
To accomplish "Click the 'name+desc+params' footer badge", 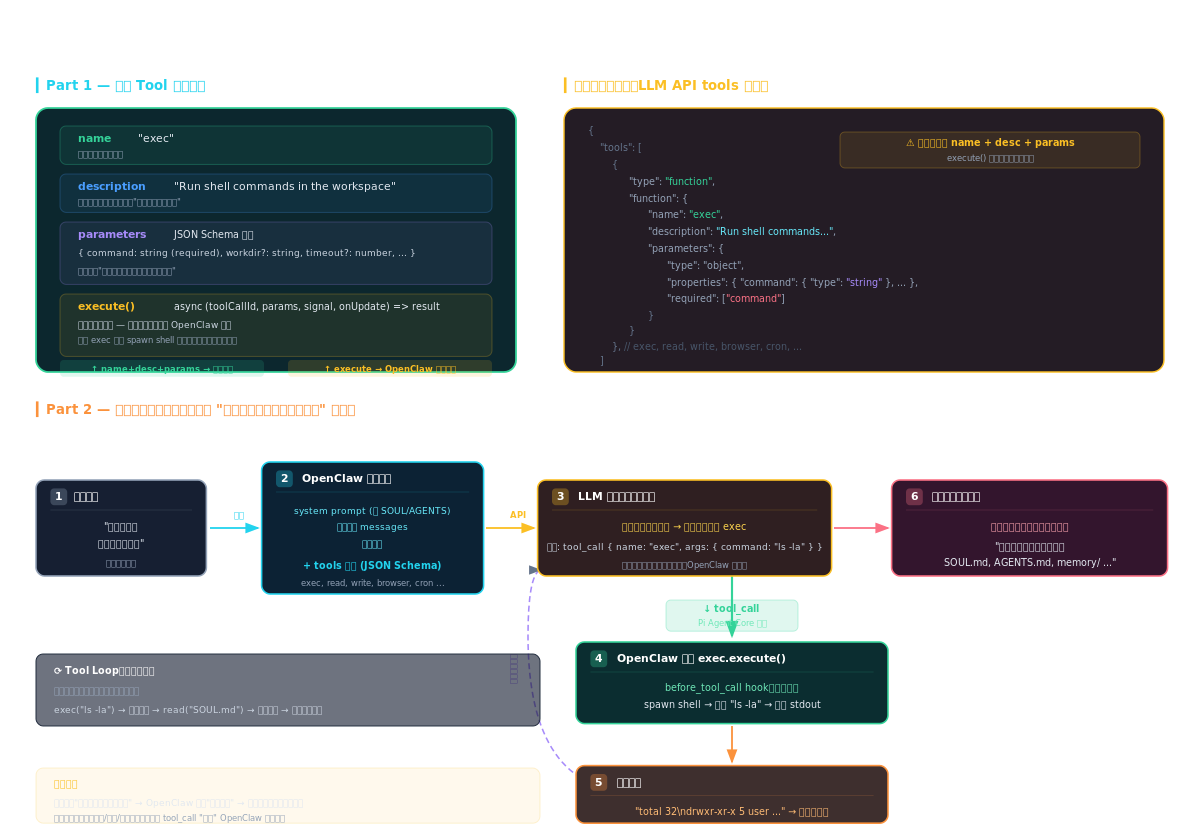I will tap(162, 369).
